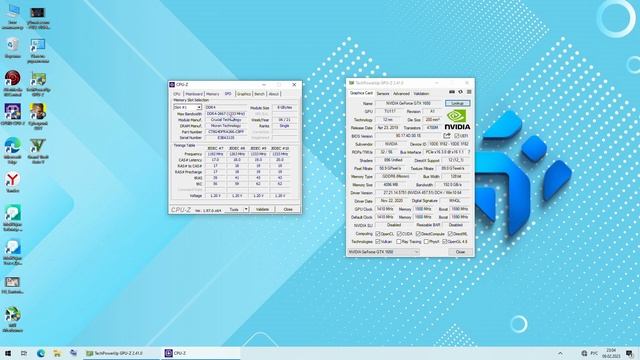Click the network globe tray icon
The height and width of the screenshot is (360, 640).
pos(584,353)
